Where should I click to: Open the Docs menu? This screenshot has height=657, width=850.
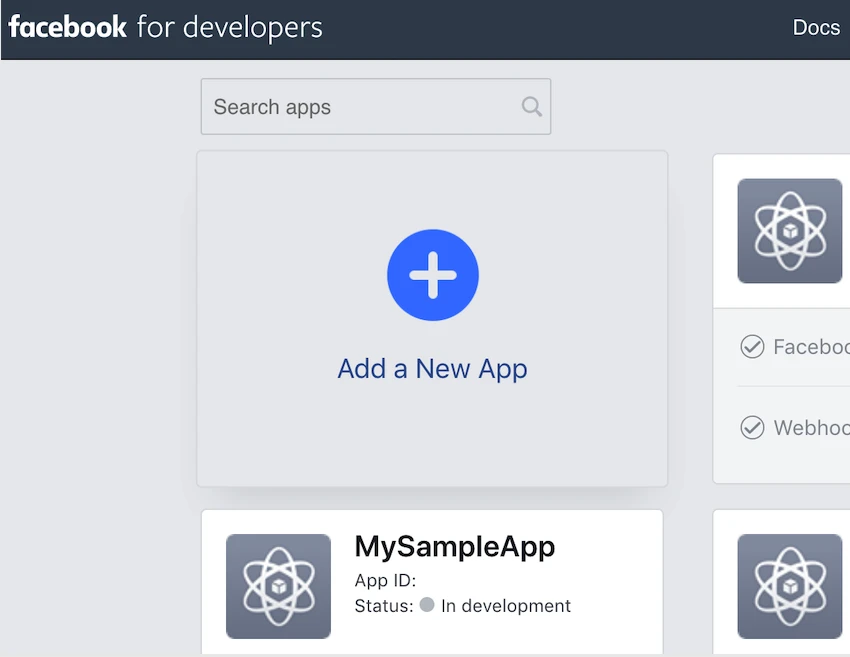point(816,27)
